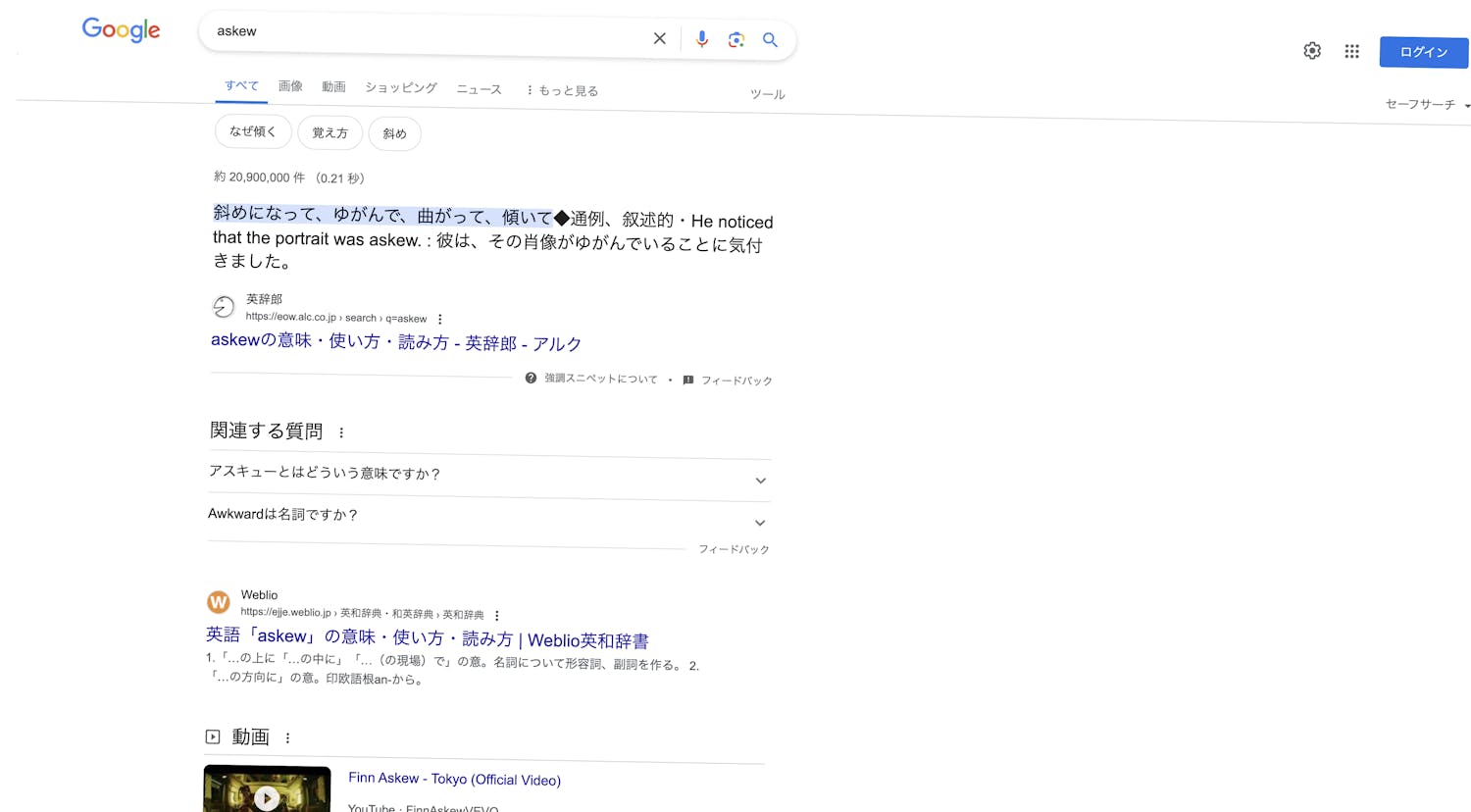Open the ショッピング tab

point(401,88)
